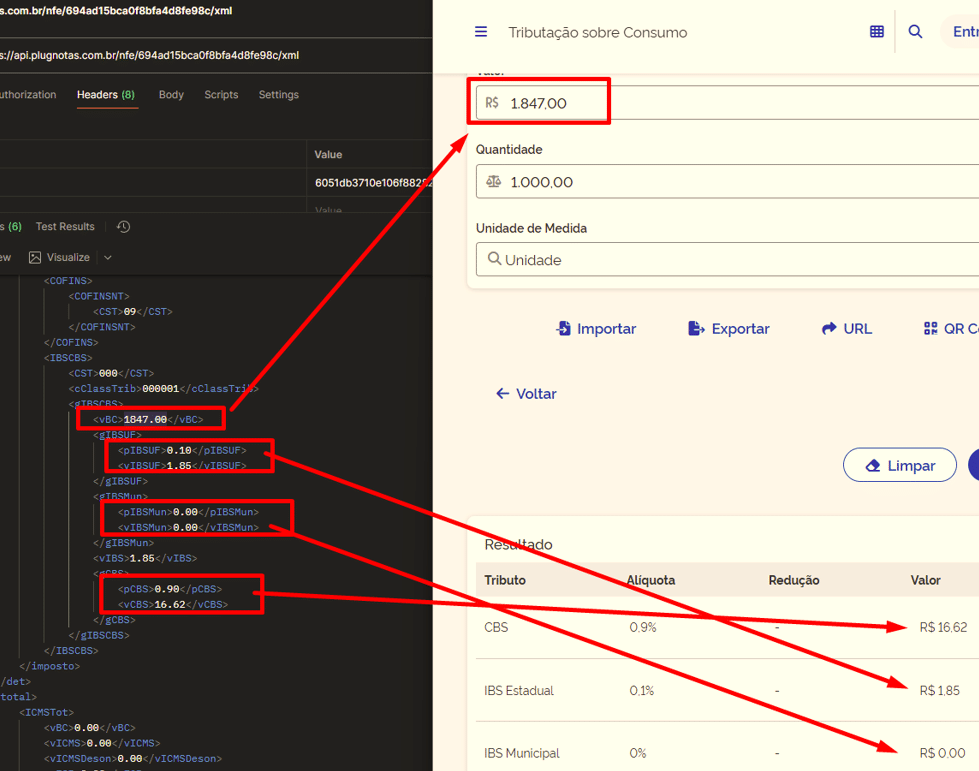Expand the Visualize dropdown chevron
Viewport: 979px width, 771px height.
[108, 257]
